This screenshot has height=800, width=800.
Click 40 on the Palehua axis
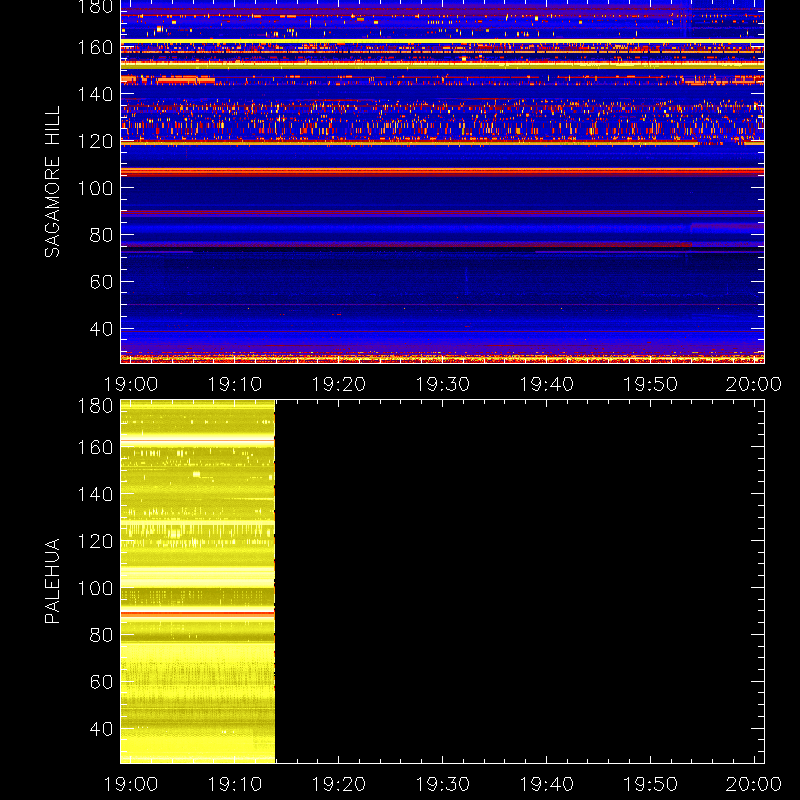(101, 729)
